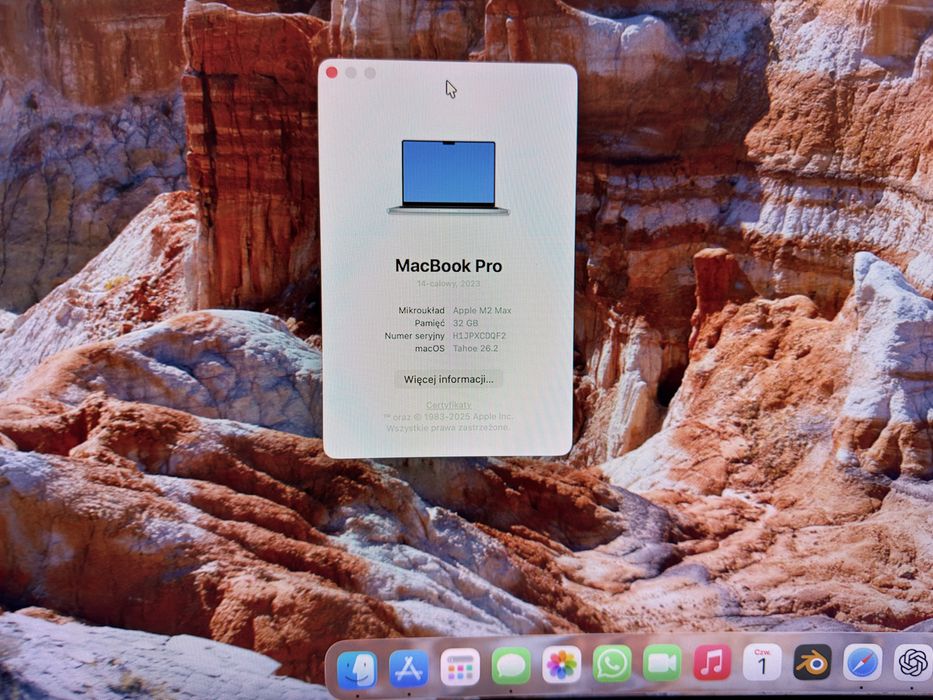Open the Safari browser
This screenshot has width=933, height=700.
click(862, 662)
